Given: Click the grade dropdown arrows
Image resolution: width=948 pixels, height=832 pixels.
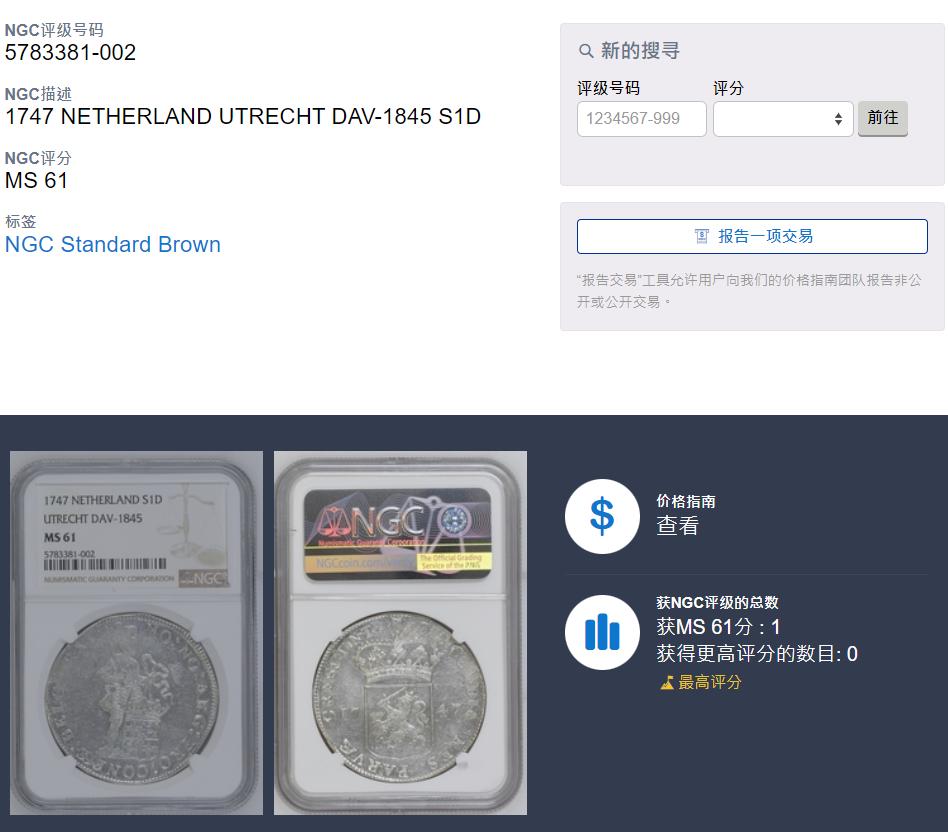Looking at the screenshot, I should [x=838, y=119].
